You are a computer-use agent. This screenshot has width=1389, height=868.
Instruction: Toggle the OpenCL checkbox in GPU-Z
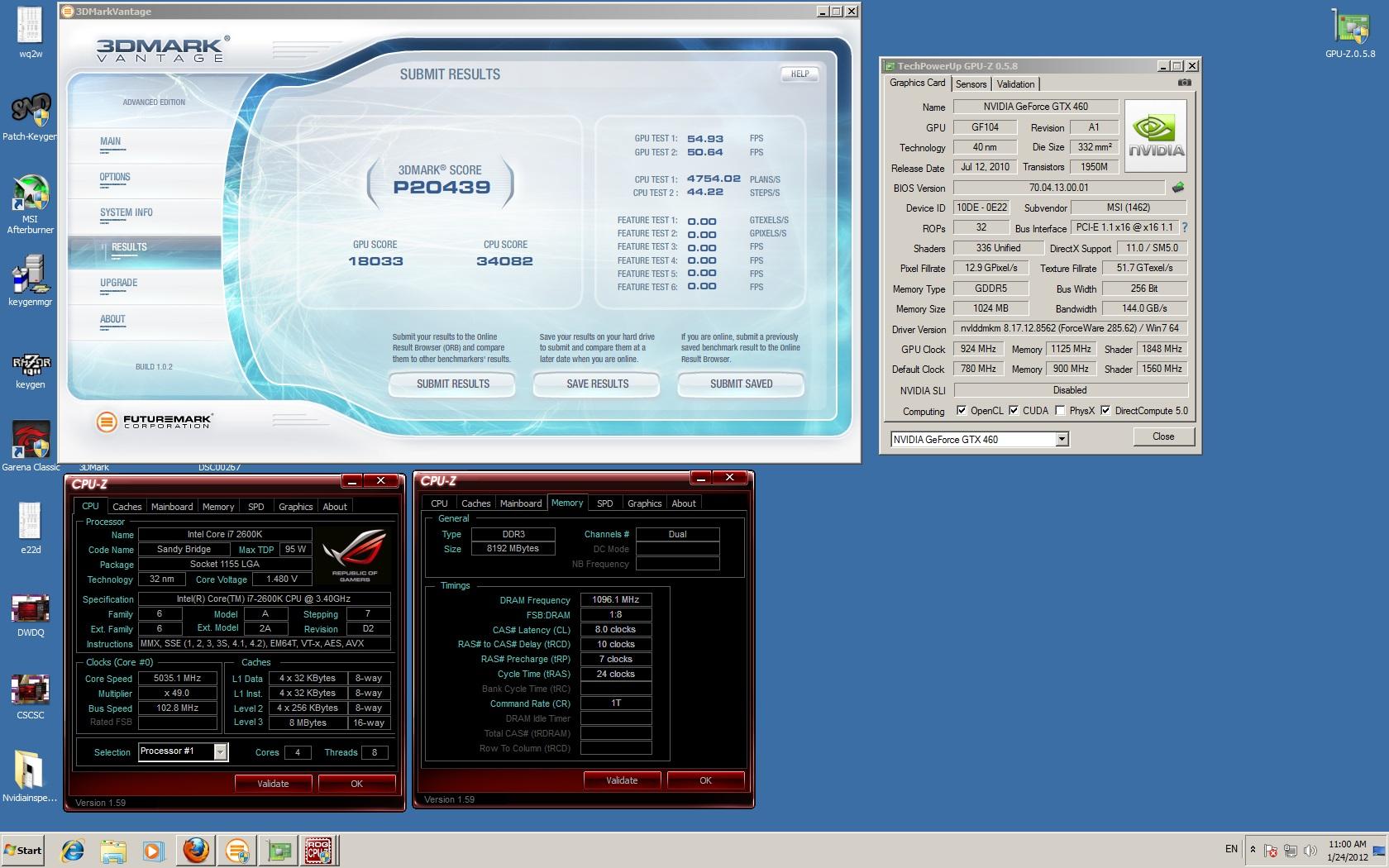(x=962, y=411)
